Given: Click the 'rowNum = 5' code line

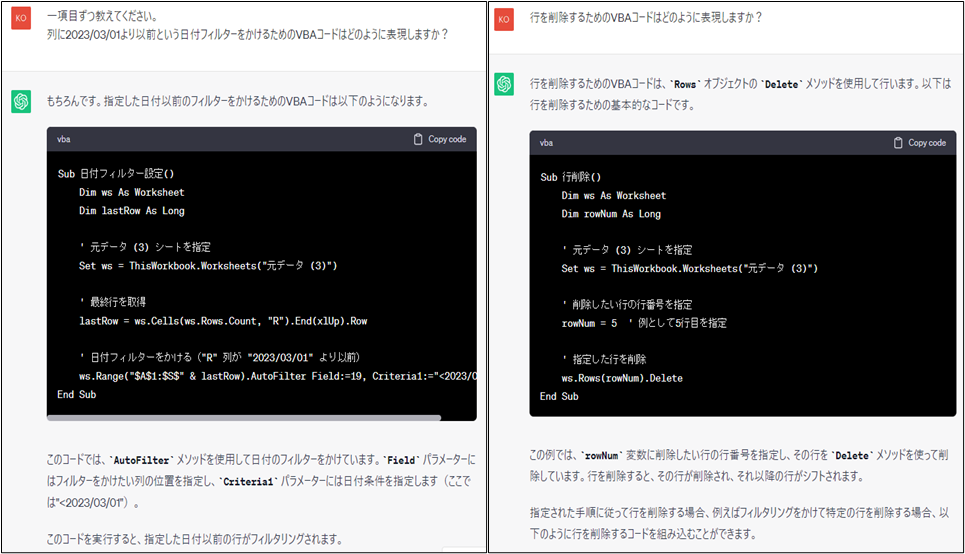Looking at the screenshot, I should [x=644, y=323].
